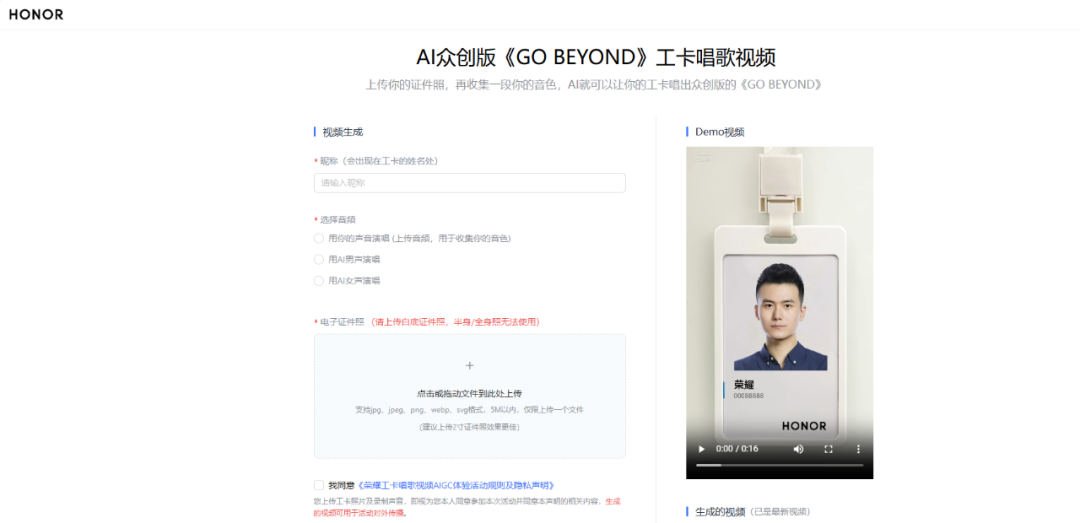Mute the demo video volume icon

(x=798, y=449)
